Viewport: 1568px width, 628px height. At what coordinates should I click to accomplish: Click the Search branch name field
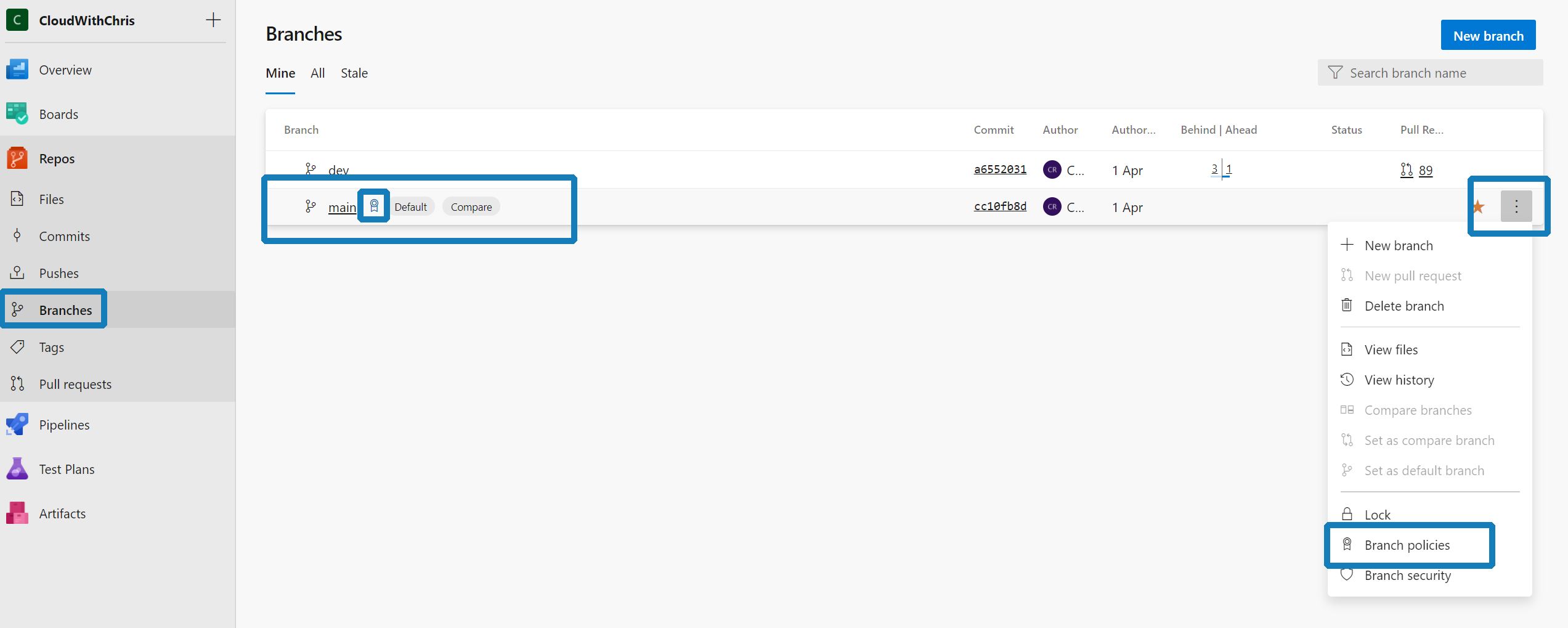pyautogui.click(x=1429, y=72)
